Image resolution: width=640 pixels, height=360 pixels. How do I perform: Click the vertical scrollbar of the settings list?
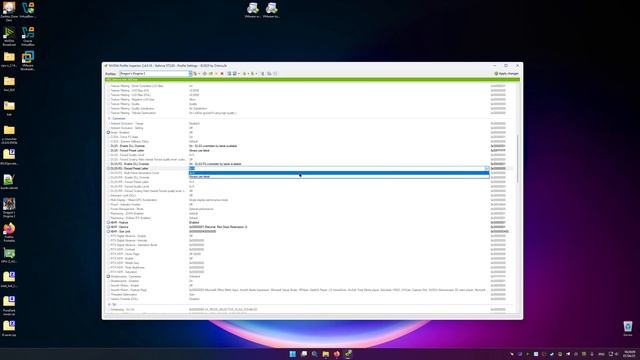518,159
